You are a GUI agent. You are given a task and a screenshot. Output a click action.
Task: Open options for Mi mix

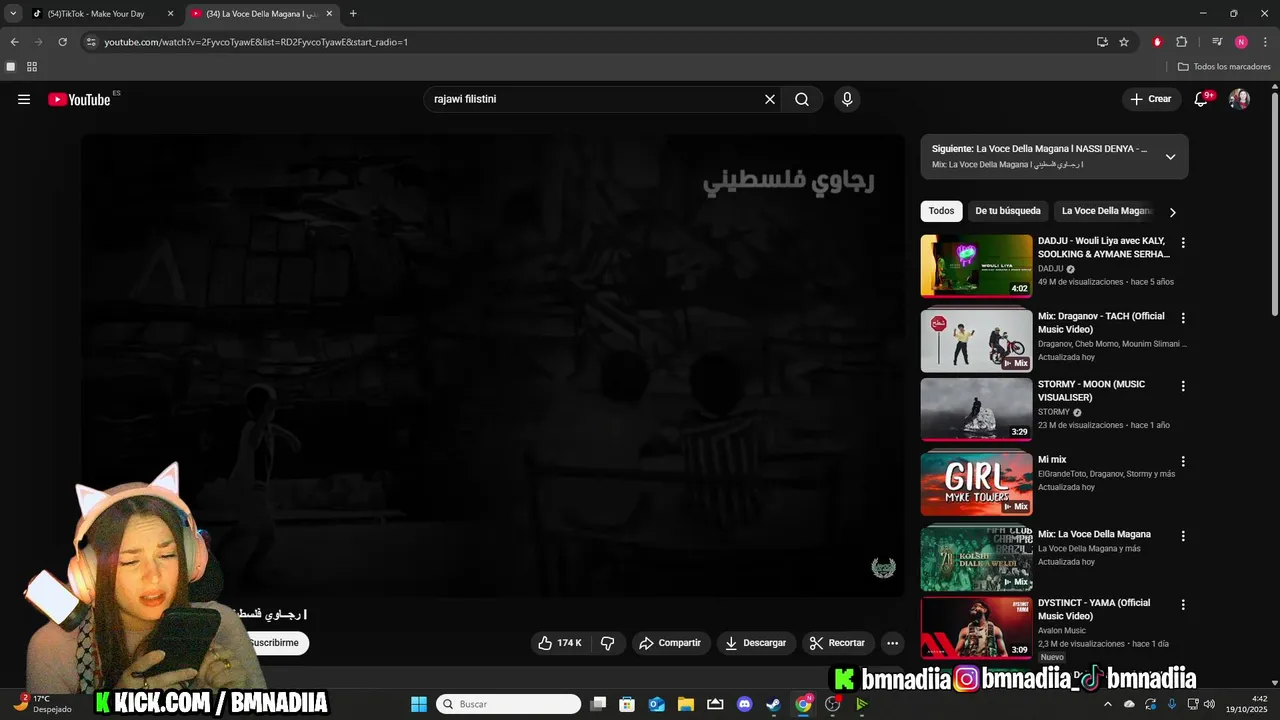coord(1183,462)
